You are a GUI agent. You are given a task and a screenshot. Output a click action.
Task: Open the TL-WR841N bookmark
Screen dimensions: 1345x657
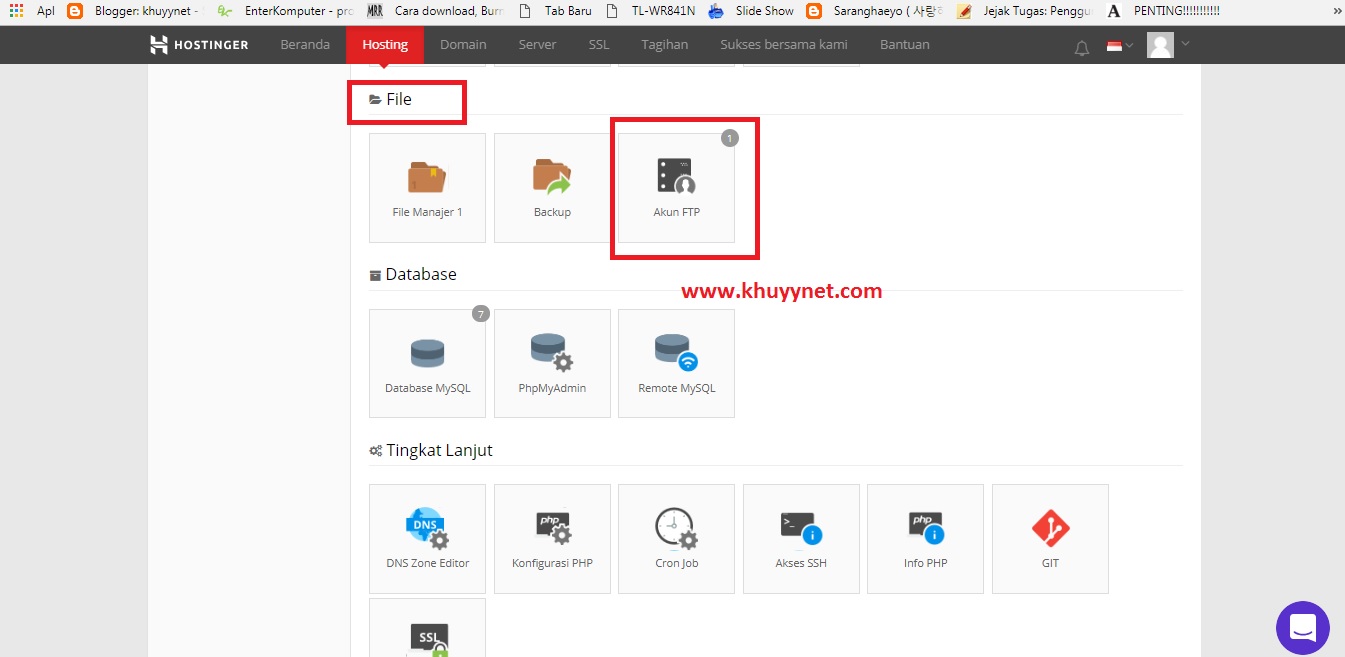pyautogui.click(x=650, y=11)
